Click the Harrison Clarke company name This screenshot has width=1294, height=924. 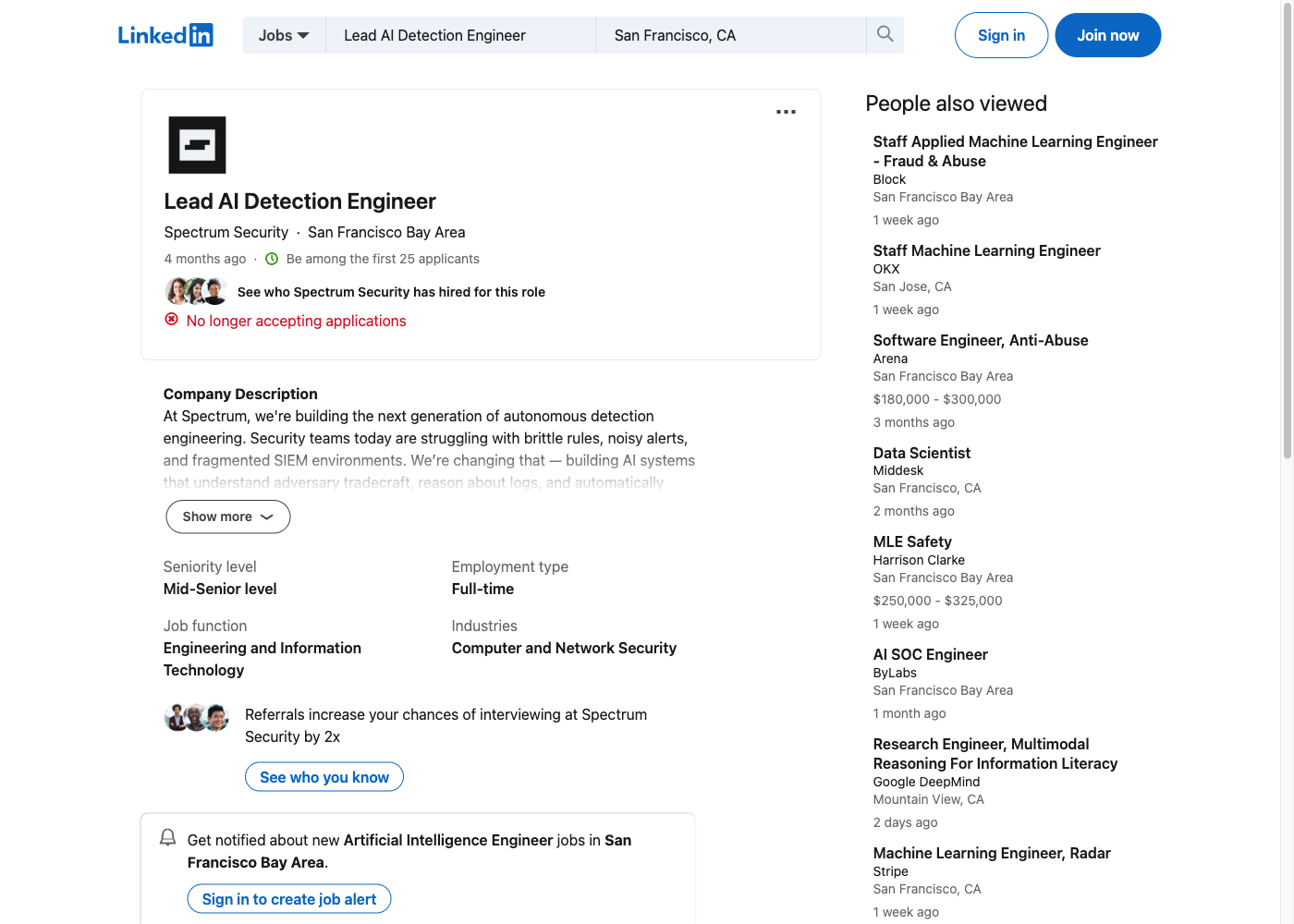click(919, 560)
